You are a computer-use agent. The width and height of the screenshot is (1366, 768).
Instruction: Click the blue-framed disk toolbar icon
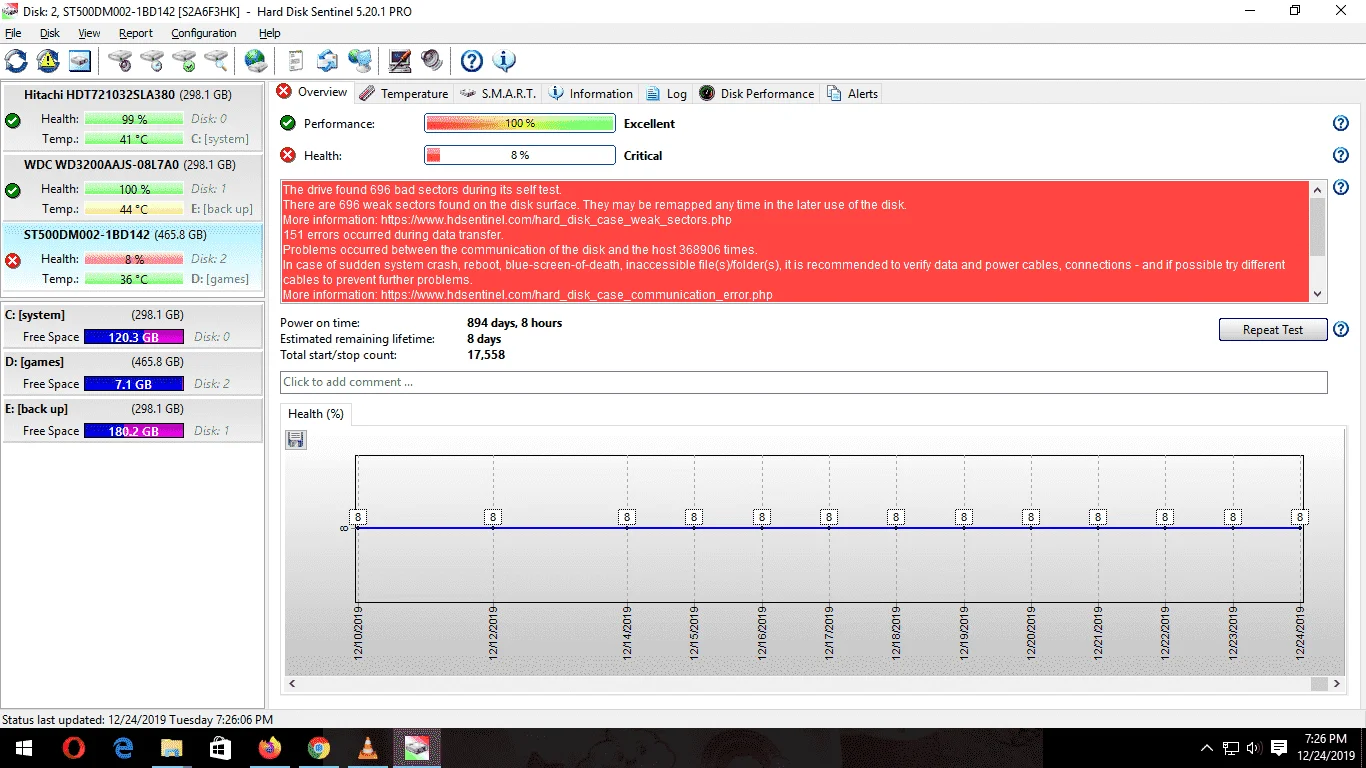point(80,61)
